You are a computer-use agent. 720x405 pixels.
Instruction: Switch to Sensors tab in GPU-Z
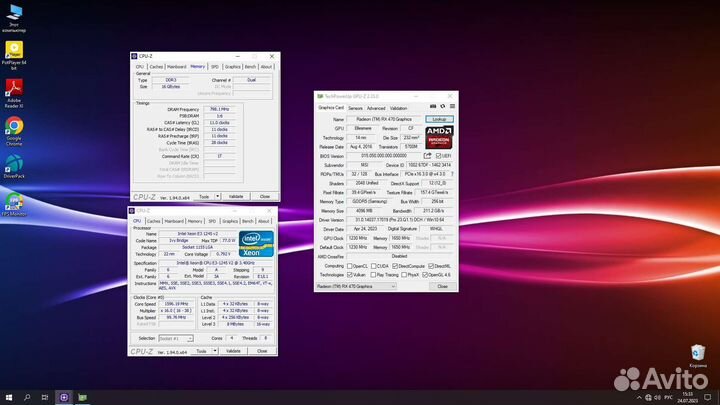(x=355, y=108)
